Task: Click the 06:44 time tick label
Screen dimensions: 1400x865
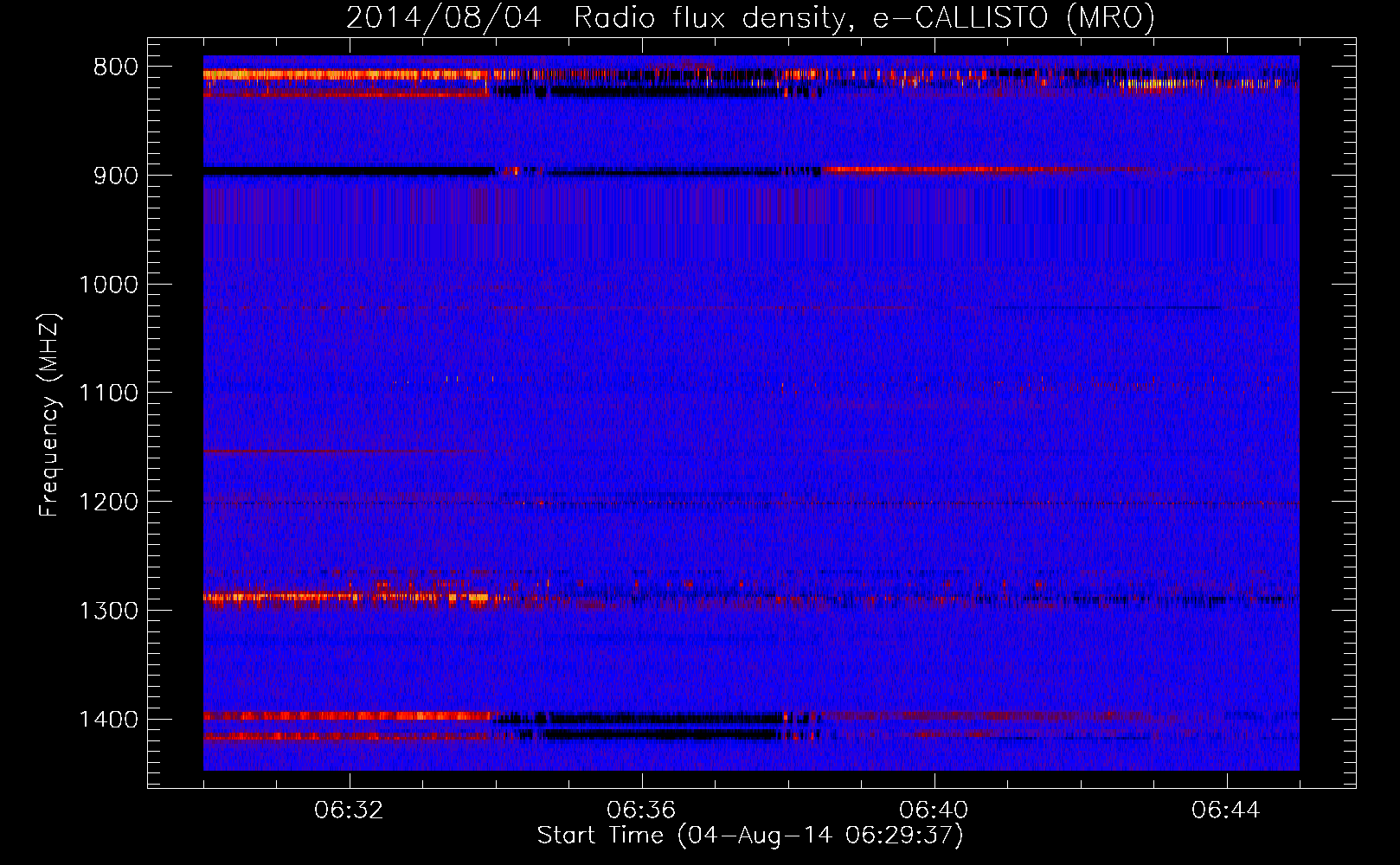Action: coord(1226,811)
